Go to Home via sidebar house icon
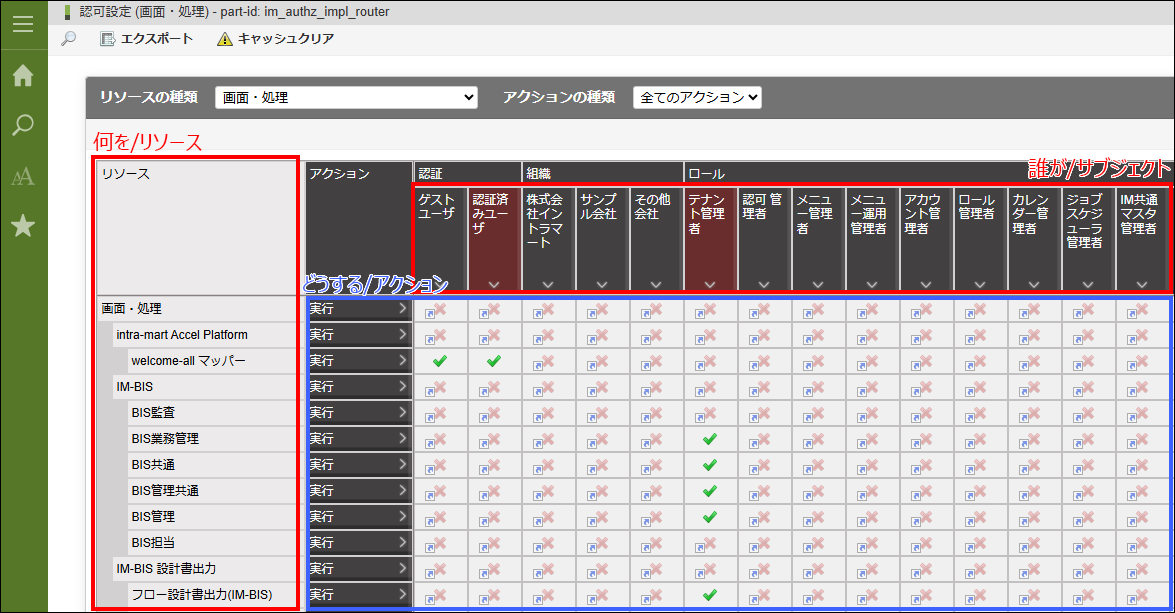The width and height of the screenshot is (1175, 613). (23, 76)
